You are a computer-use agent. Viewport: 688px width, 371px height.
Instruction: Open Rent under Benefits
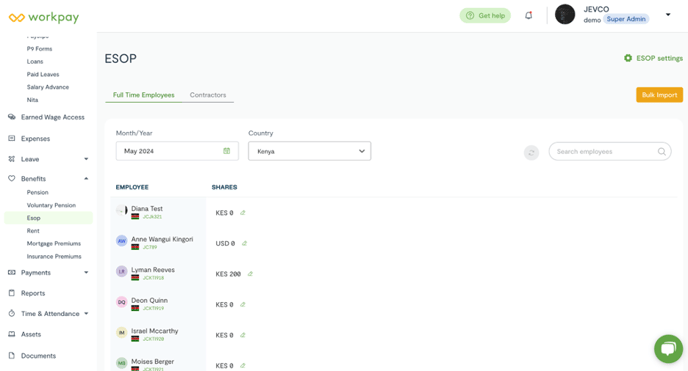click(33, 231)
